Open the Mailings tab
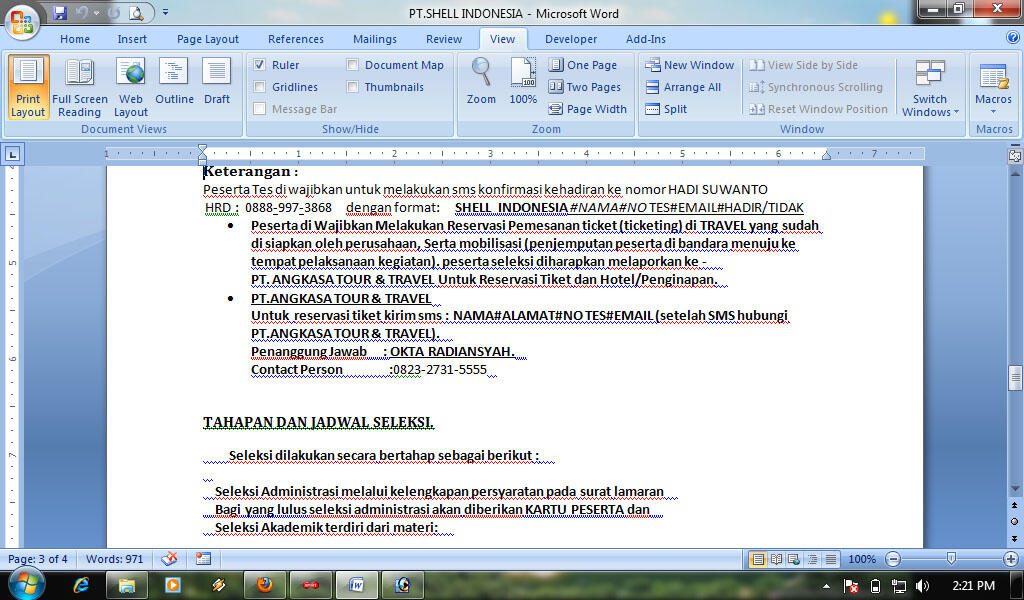 point(375,39)
